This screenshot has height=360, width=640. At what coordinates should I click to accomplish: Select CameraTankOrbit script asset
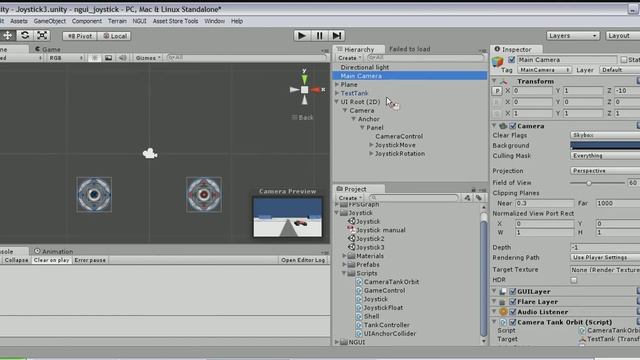pos(387,282)
